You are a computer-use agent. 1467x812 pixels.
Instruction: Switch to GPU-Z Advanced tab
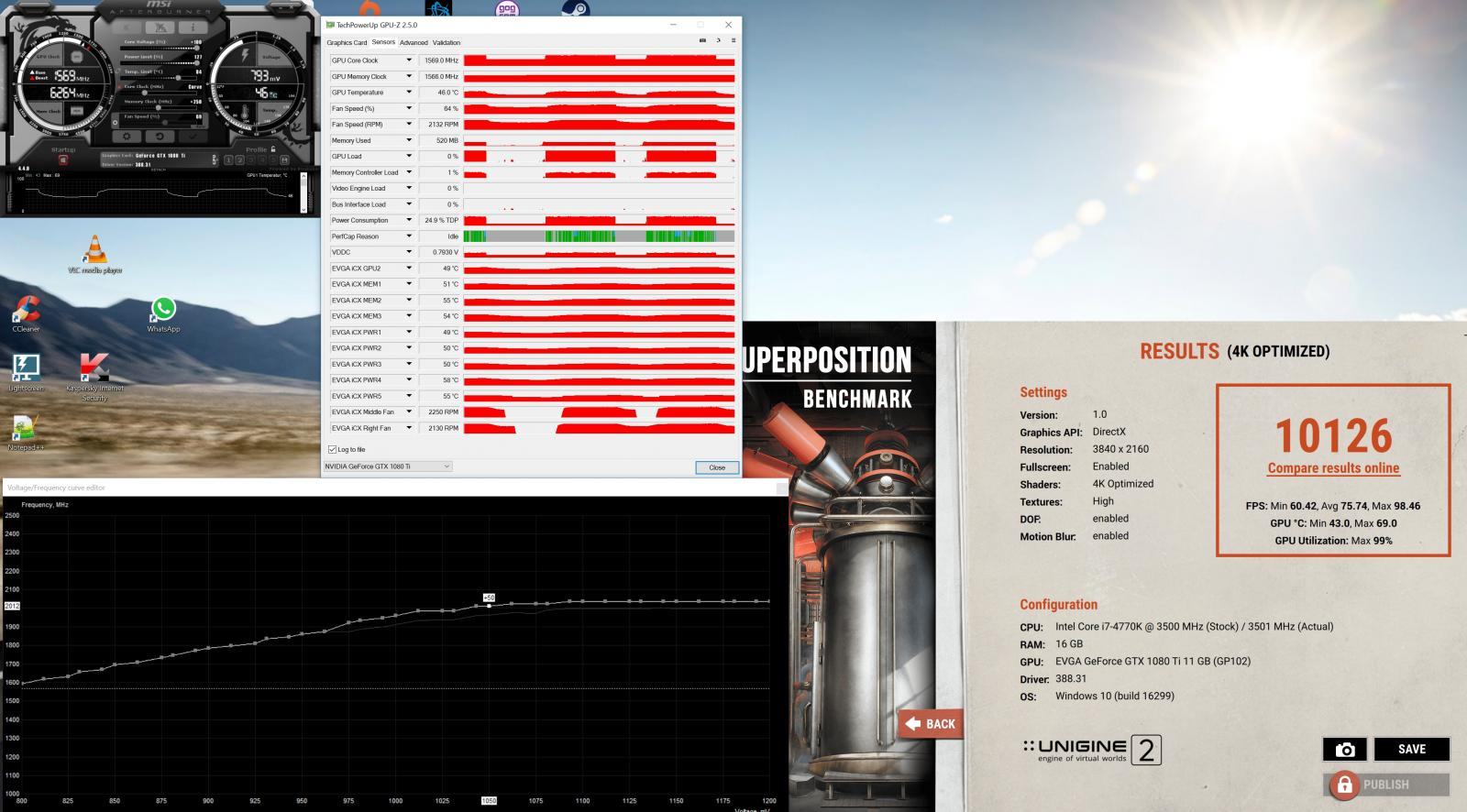pyautogui.click(x=414, y=42)
